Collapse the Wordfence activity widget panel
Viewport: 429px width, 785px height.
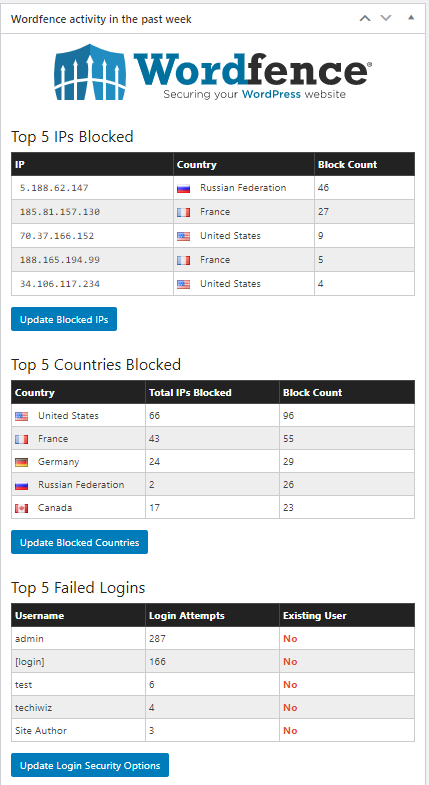(411, 18)
